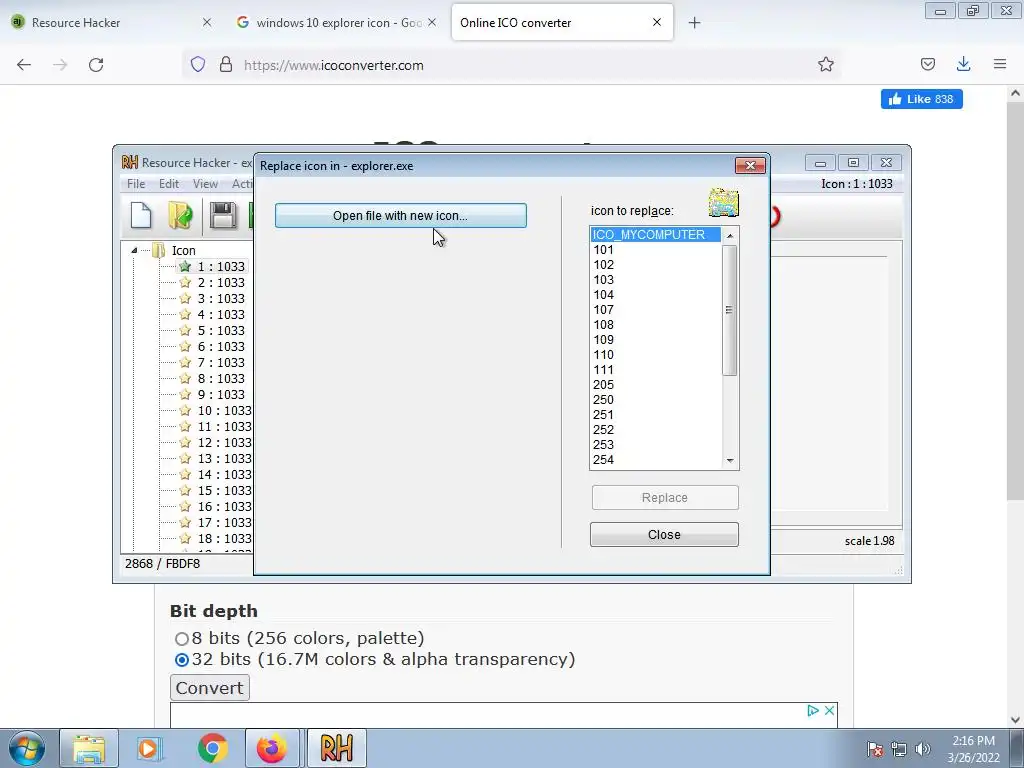Click the current icon preview thumbnail

click(x=724, y=203)
